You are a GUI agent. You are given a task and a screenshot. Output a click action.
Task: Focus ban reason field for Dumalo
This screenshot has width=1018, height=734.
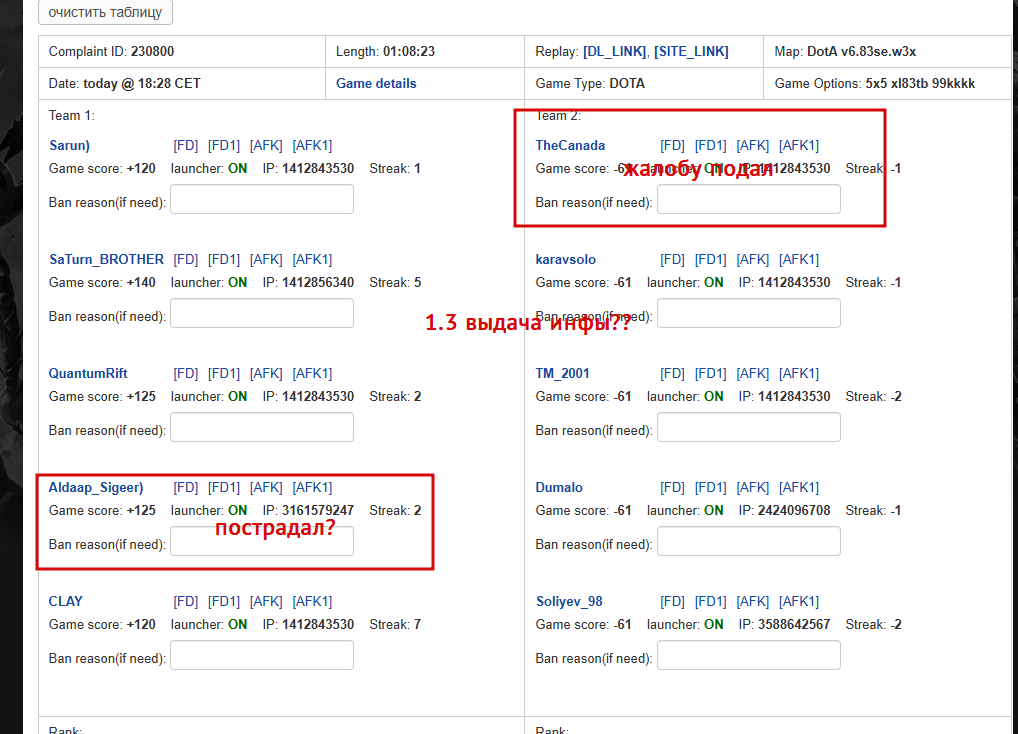[749, 541]
